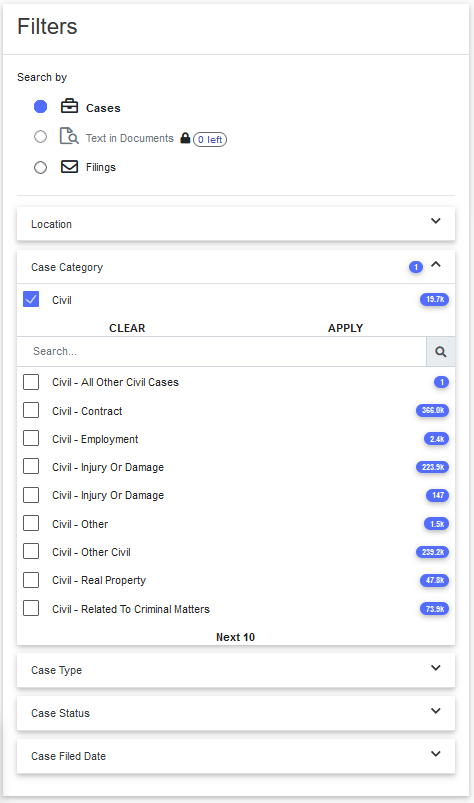Screen dimensions: 474x803
Task: Click the Case Status panel title
Action: click(x=60, y=713)
